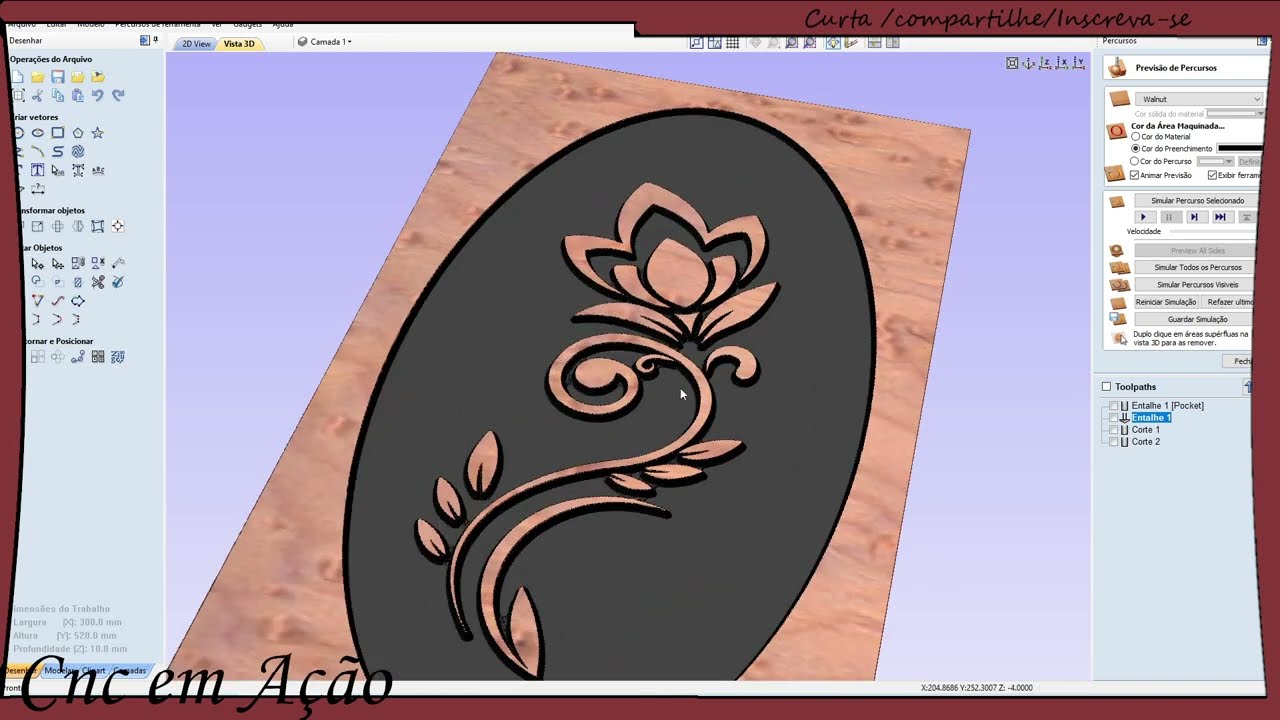Toggle the Exibir ferramenta checkbox
1280x720 pixels.
[1212, 175]
